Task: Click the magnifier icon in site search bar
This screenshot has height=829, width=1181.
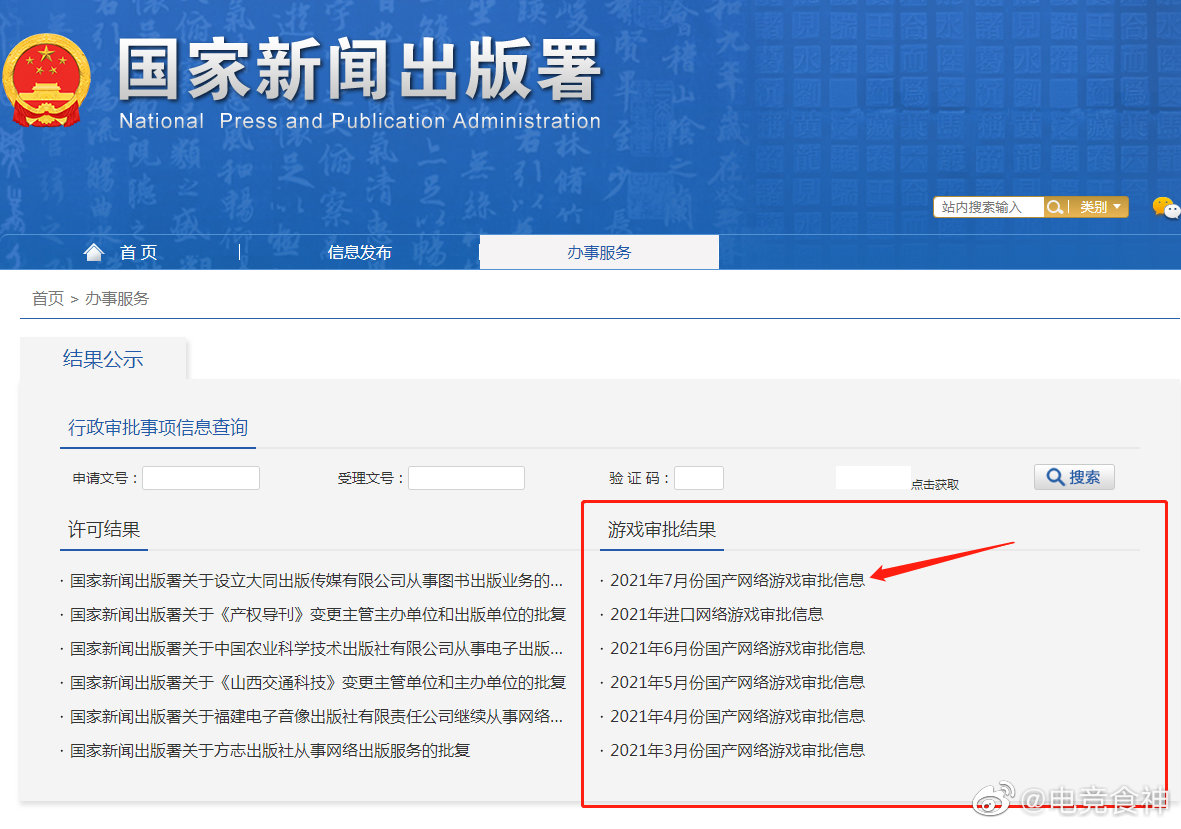Action: click(x=1055, y=206)
